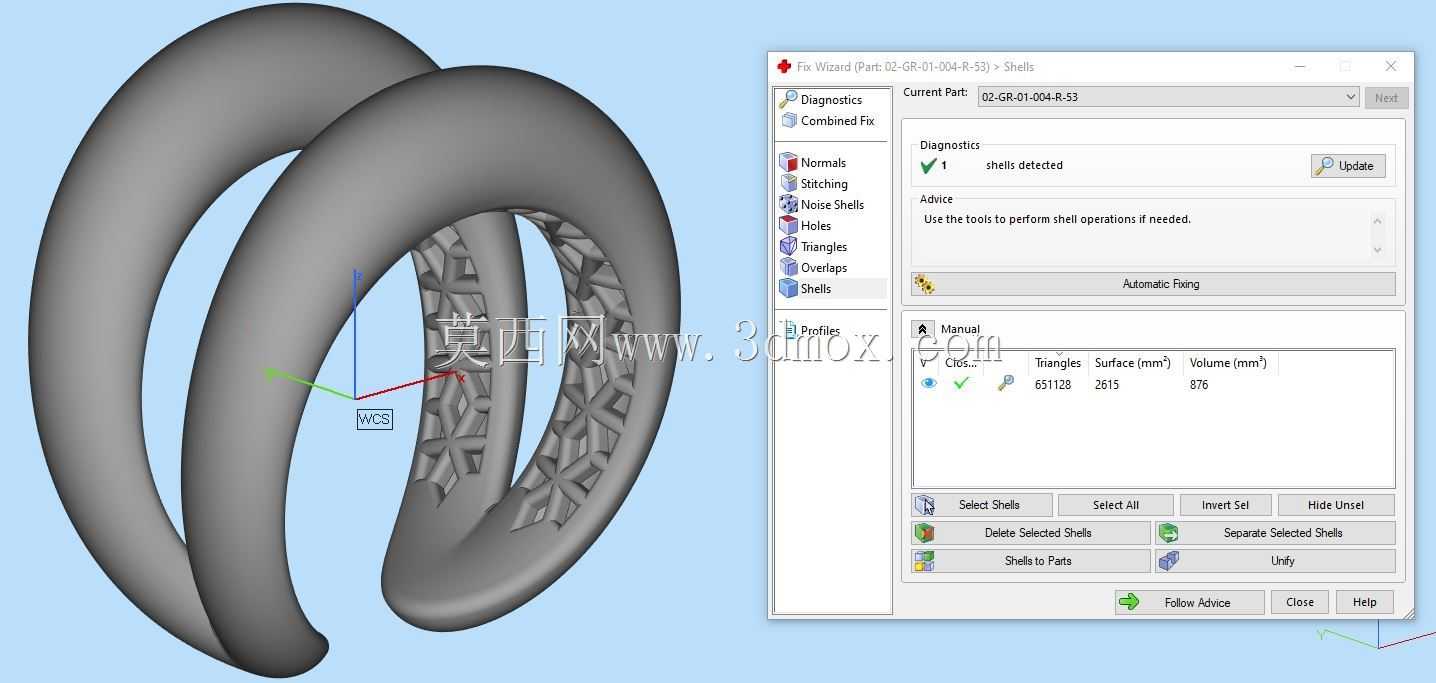This screenshot has height=683, width=1436.
Task: Separate Selected Shells
Action: pyautogui.click(x=1275, y=533)
